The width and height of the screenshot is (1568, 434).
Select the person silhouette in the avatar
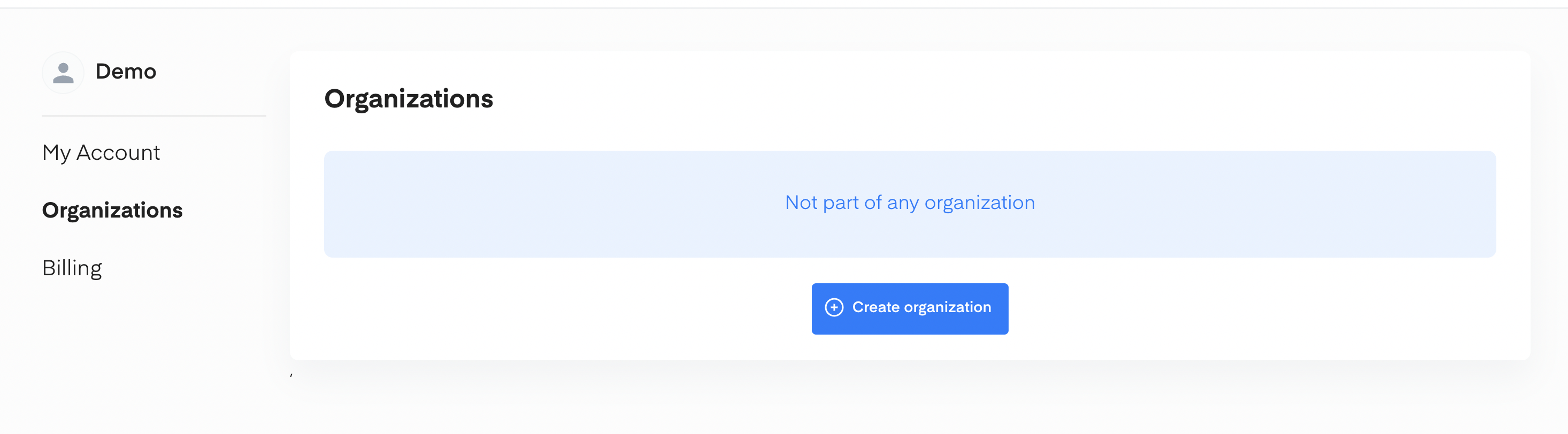[63, 74]
